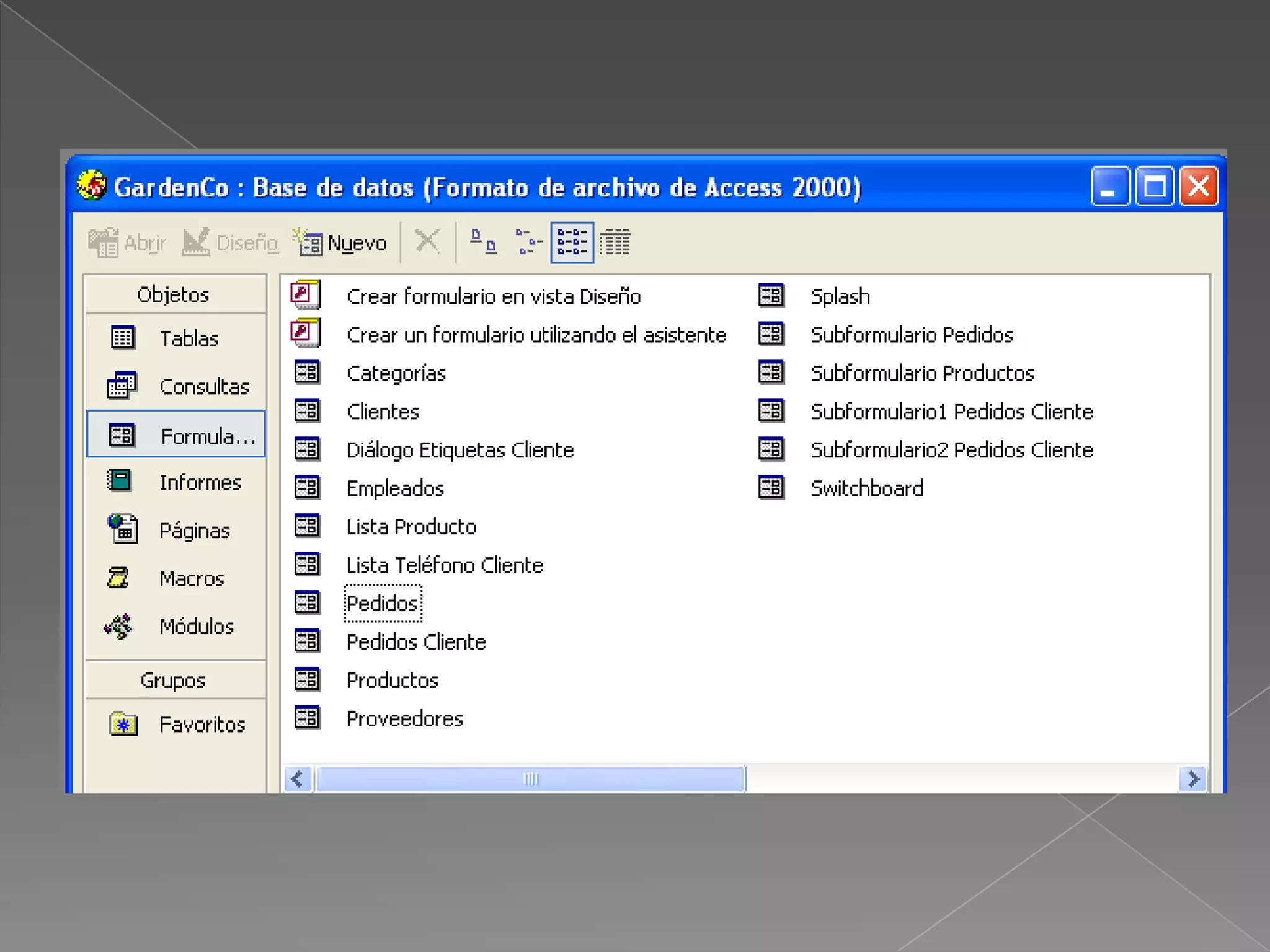
Task: Click the Large Icons view button
Action: pyautogui.click(x=482, y=242)
